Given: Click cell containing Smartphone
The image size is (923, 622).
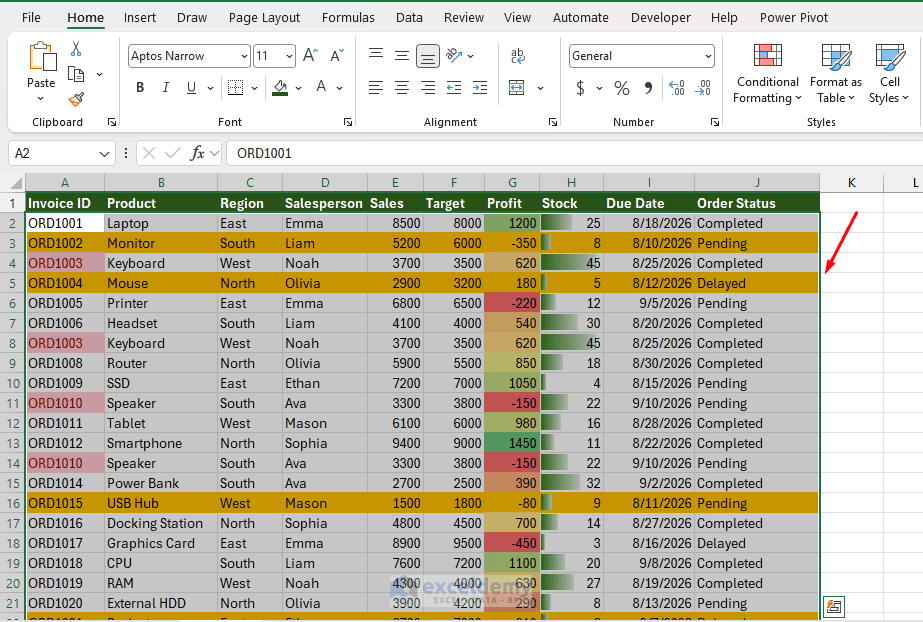Looking at the screenshot, I should (x=161, y=443).
